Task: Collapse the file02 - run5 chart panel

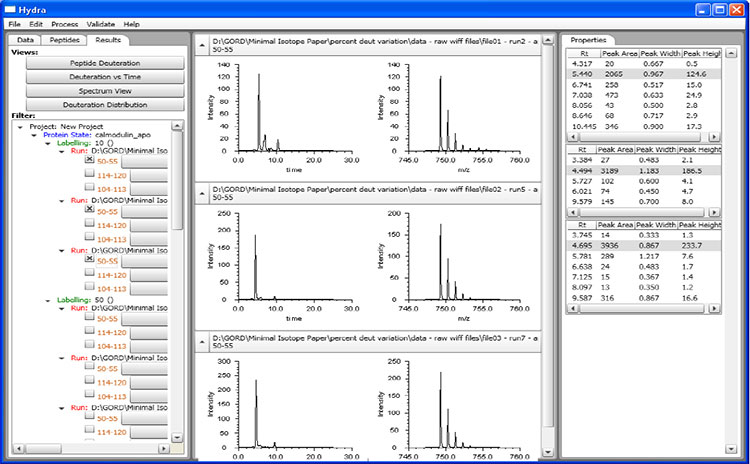Action: (x=202, y=194)
